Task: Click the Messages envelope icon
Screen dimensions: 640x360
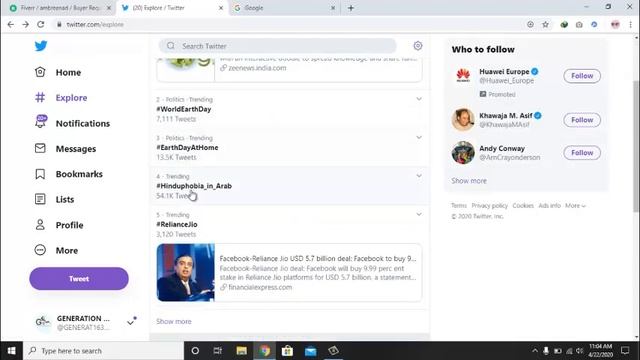Action: 40,148
